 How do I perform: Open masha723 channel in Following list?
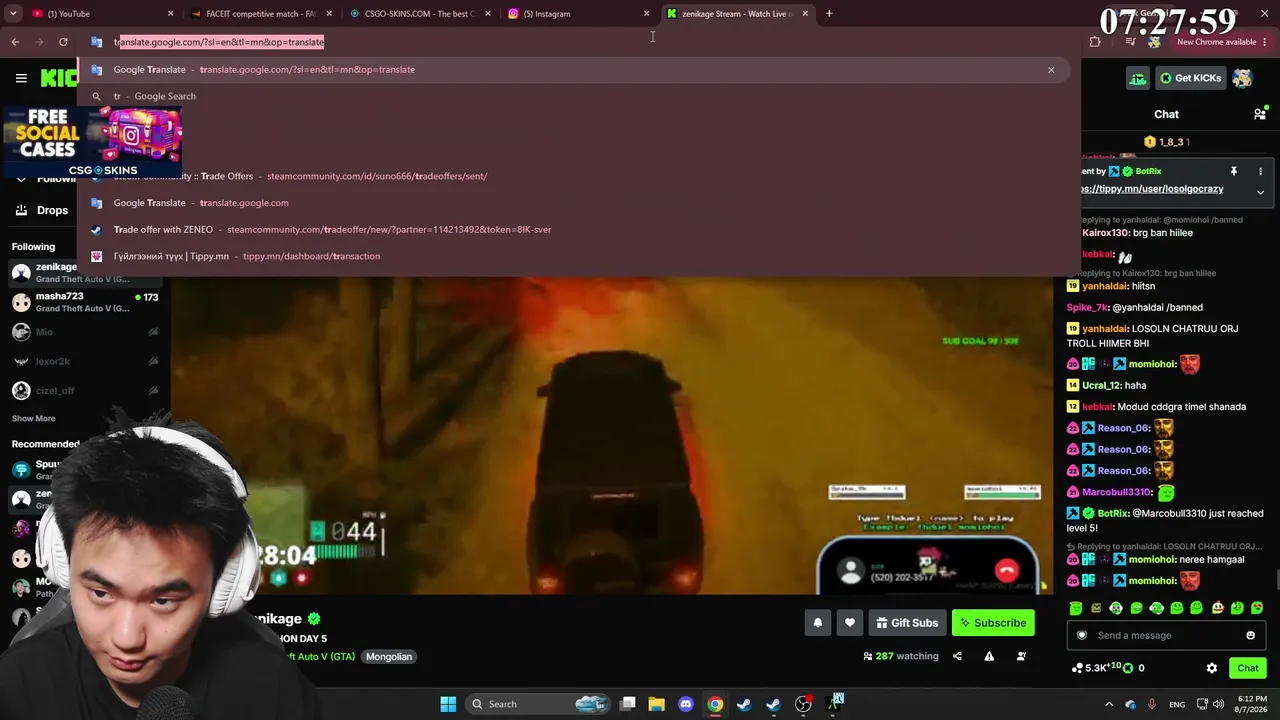coord(85,302)
